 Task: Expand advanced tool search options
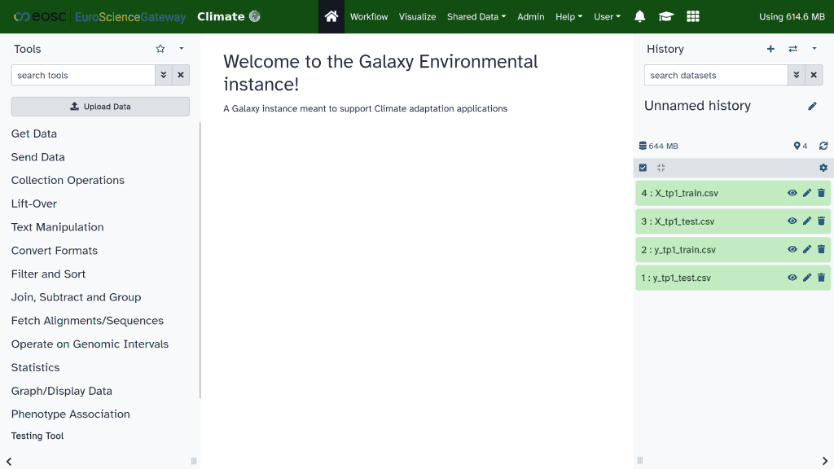click(164, 75)
